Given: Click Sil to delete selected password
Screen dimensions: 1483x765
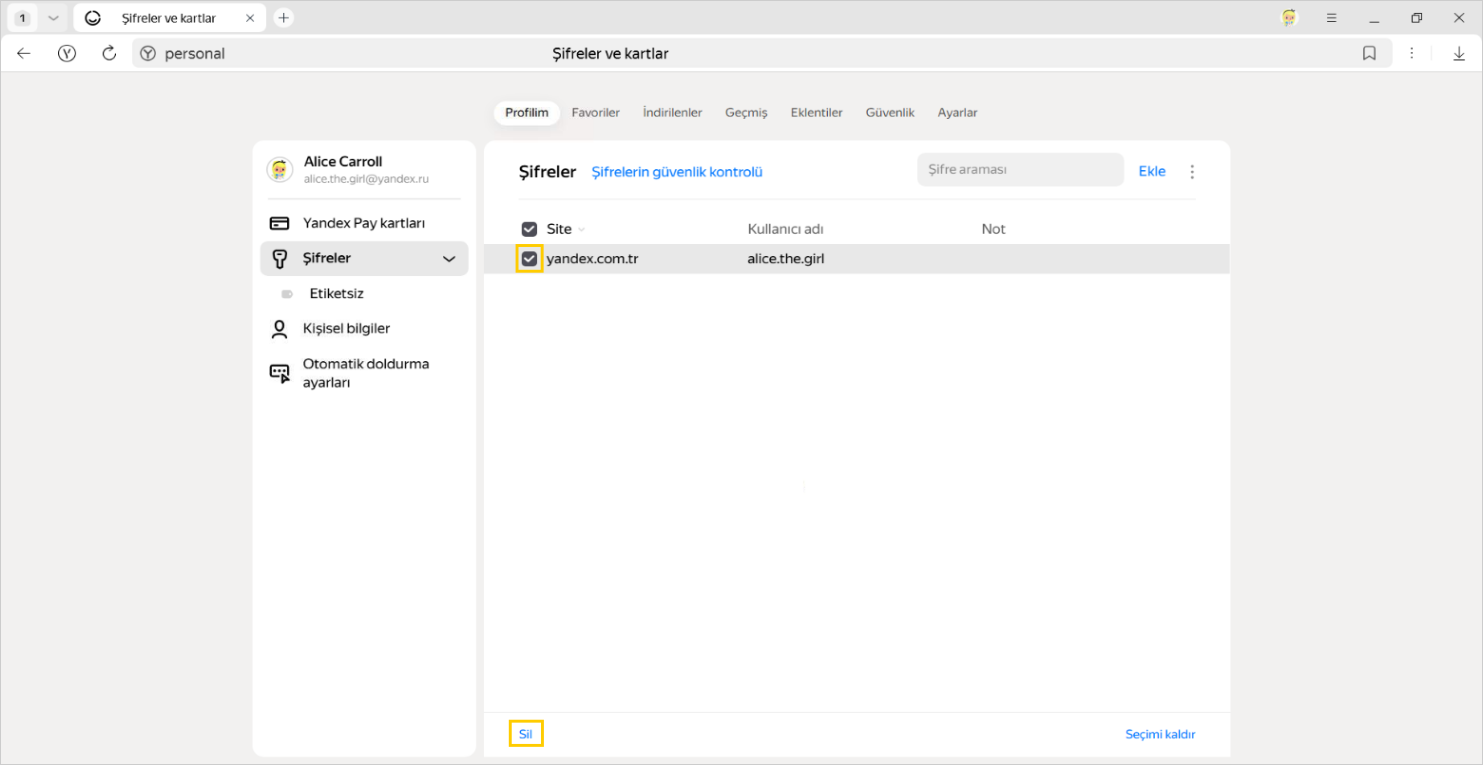Looking at the screenshot, I should pyautogui.click(x=525, y=734).
